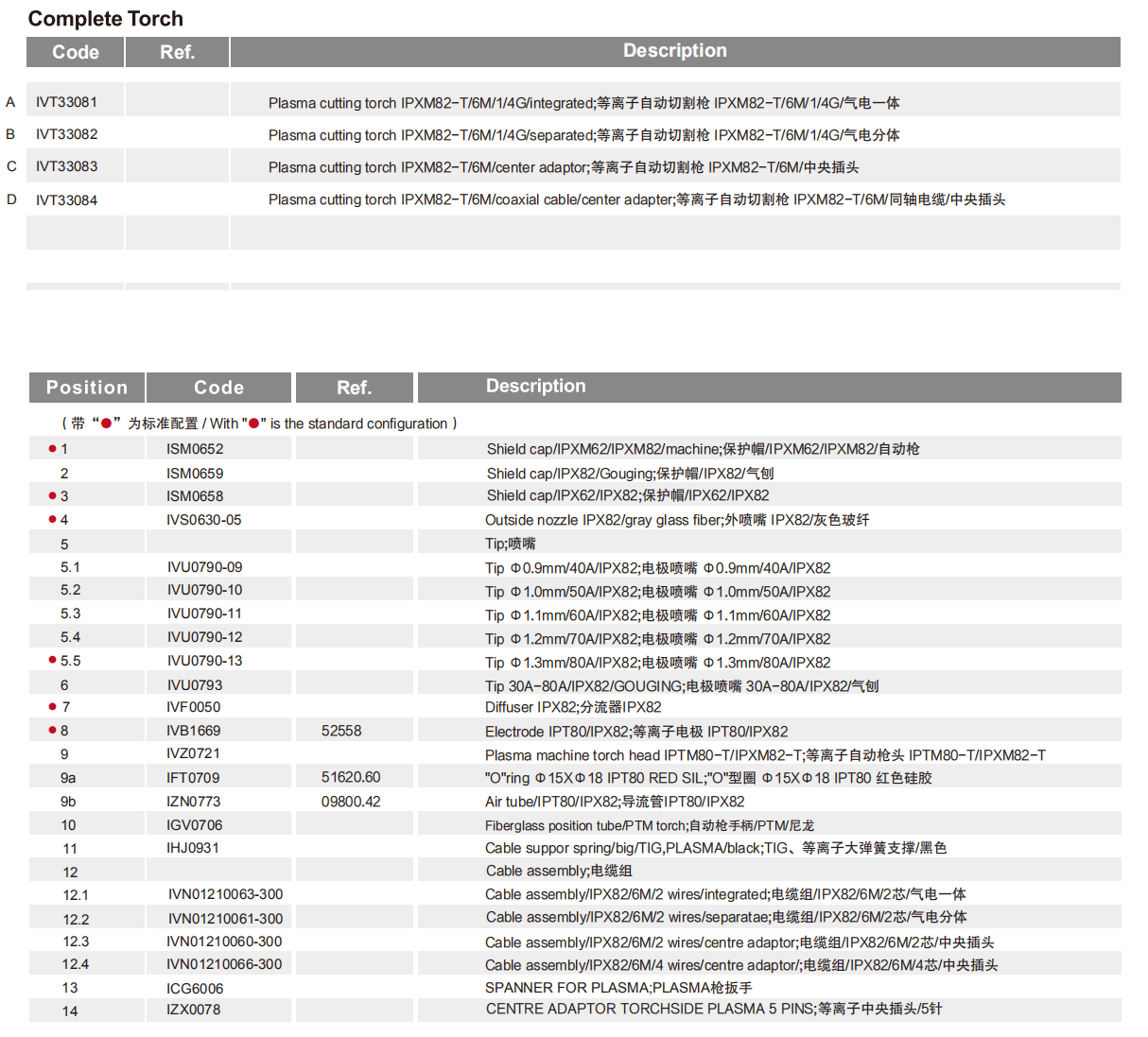Click part code IGV0706
Image resolution: width=1148 pixels, height=1037 pixels.
point(195,825)
